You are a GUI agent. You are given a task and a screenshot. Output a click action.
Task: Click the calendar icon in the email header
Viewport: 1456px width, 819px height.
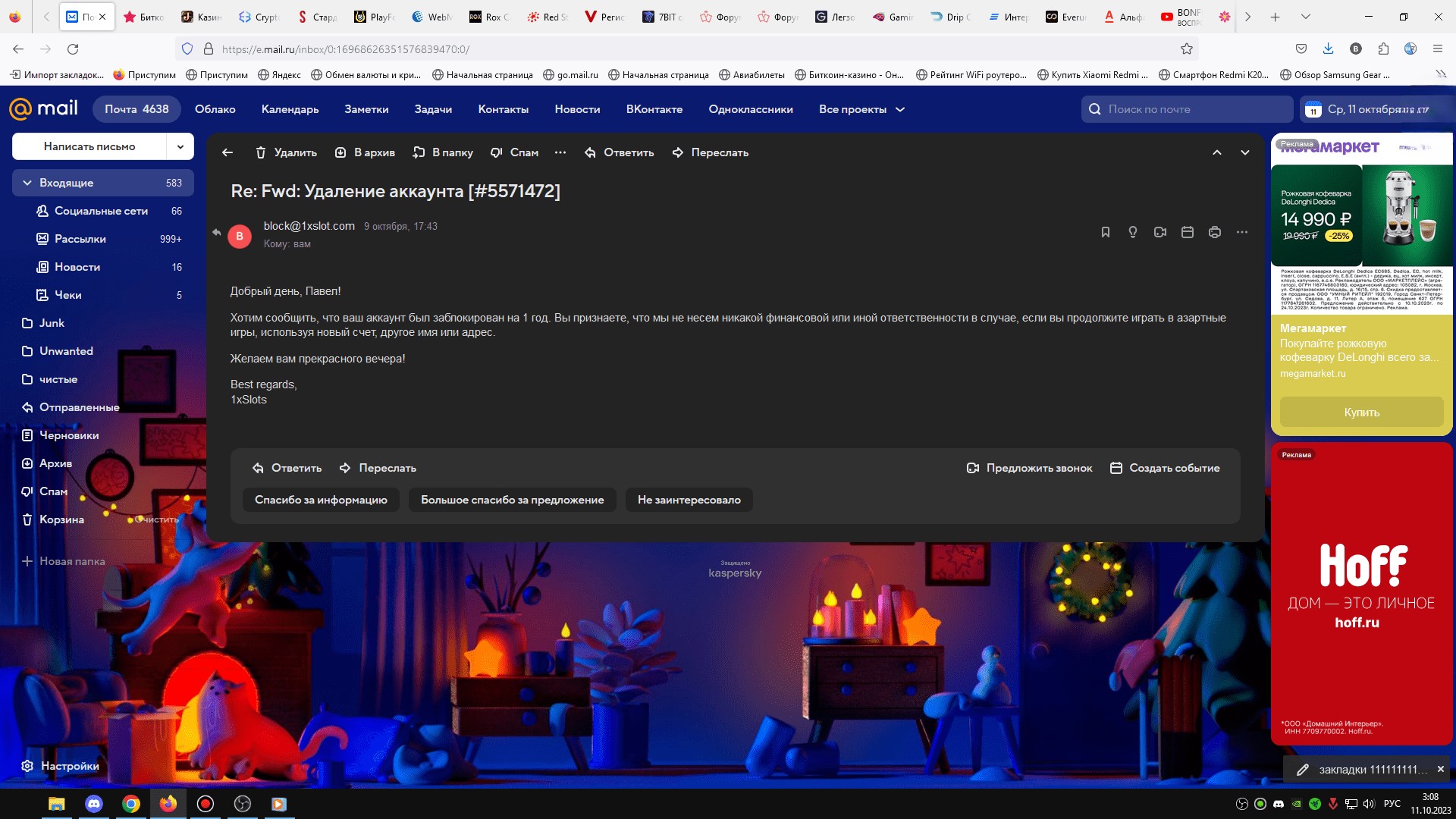(1187, 232)
